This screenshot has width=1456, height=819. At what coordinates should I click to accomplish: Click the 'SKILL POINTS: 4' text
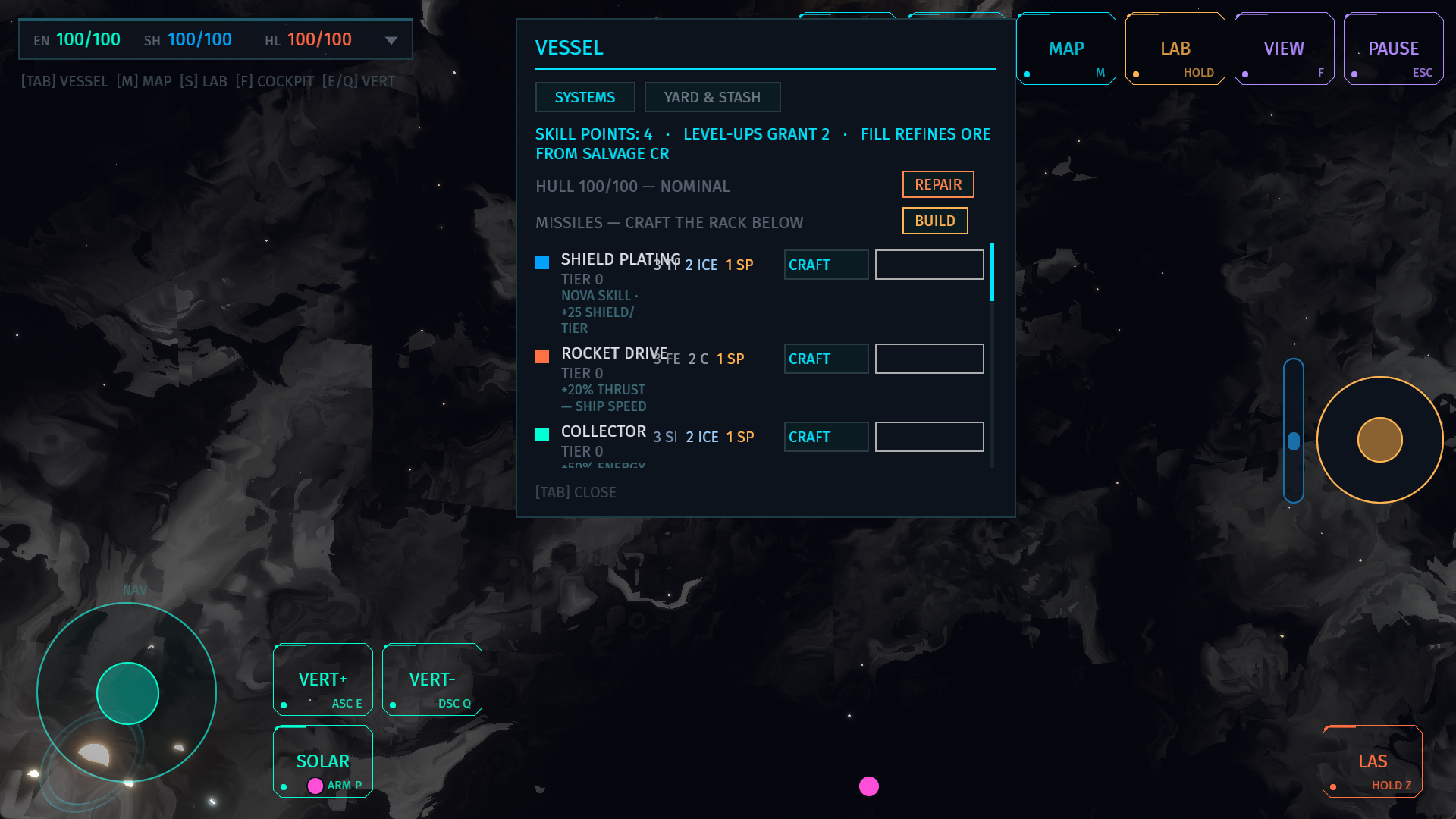pos(594,134)
